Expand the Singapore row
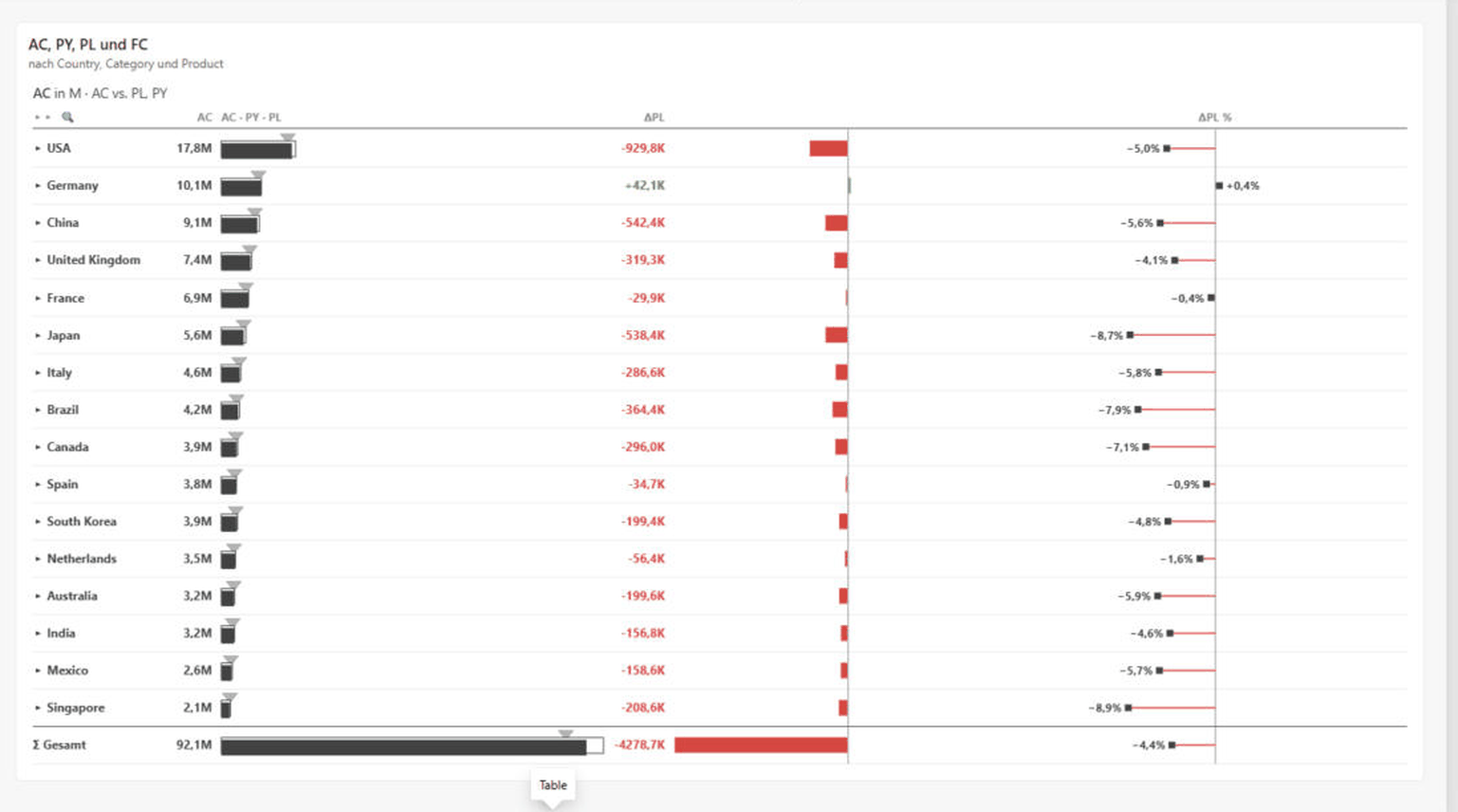The width and height of the screenshot is (1458, 812). (x=38, y=708)
